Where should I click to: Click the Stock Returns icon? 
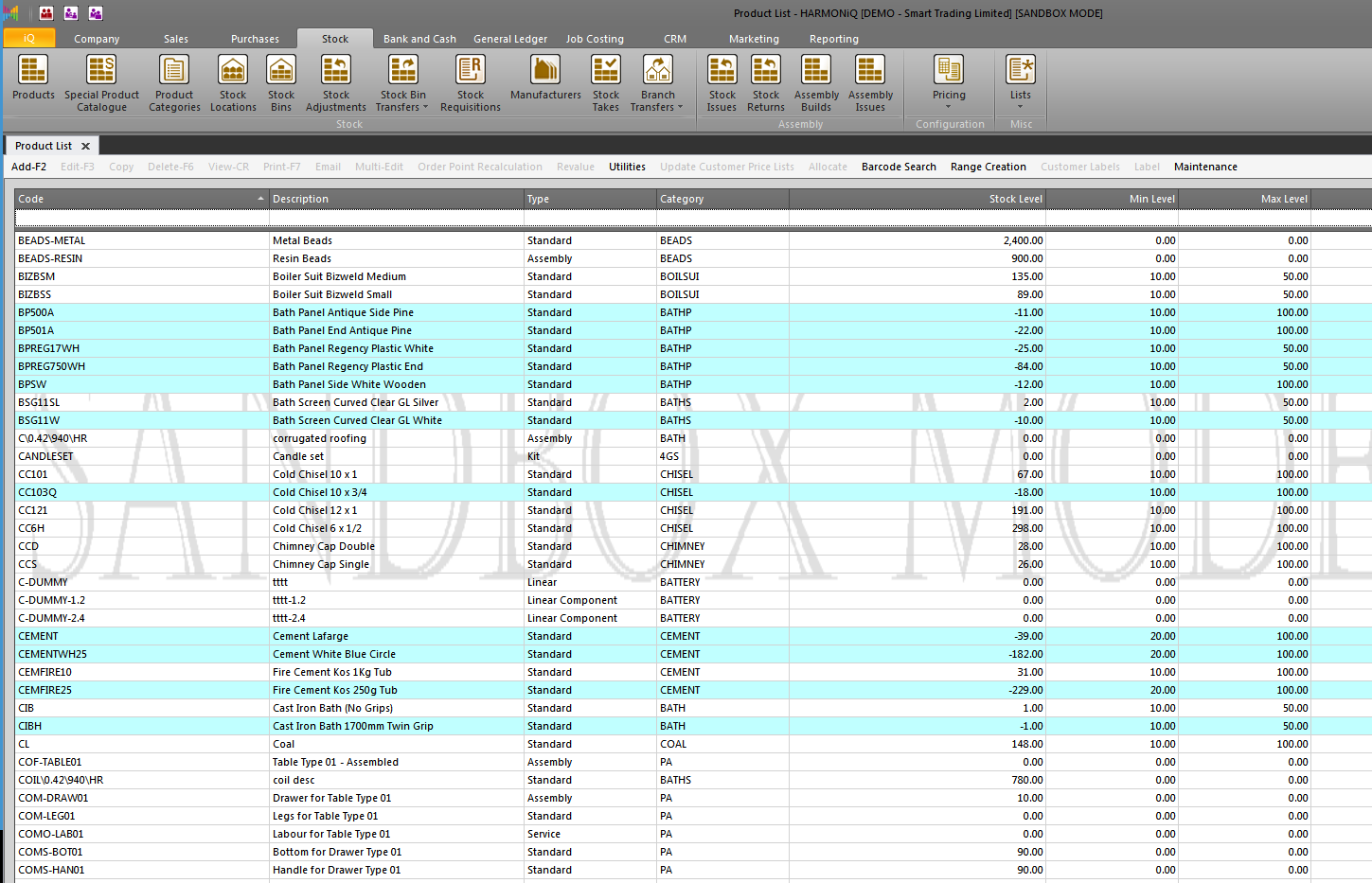click(766, 82)
